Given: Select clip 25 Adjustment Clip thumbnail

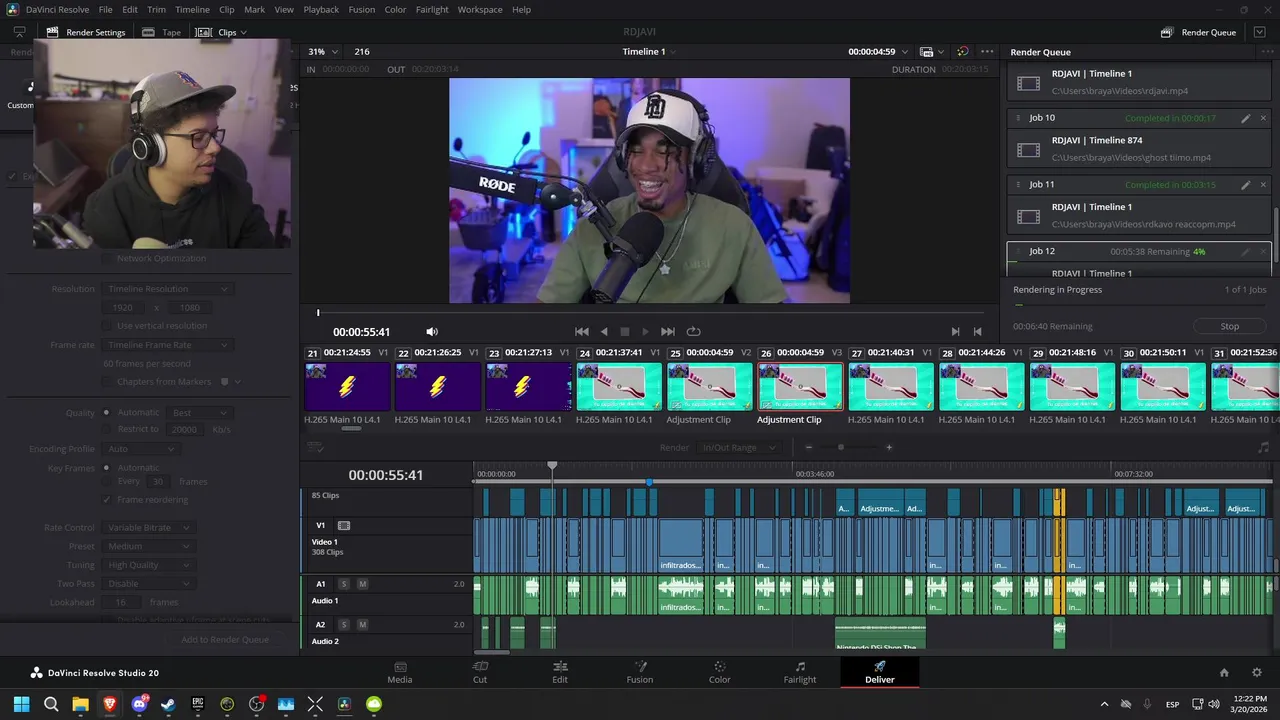Looking at the screenshot, I should coord(710,387).
